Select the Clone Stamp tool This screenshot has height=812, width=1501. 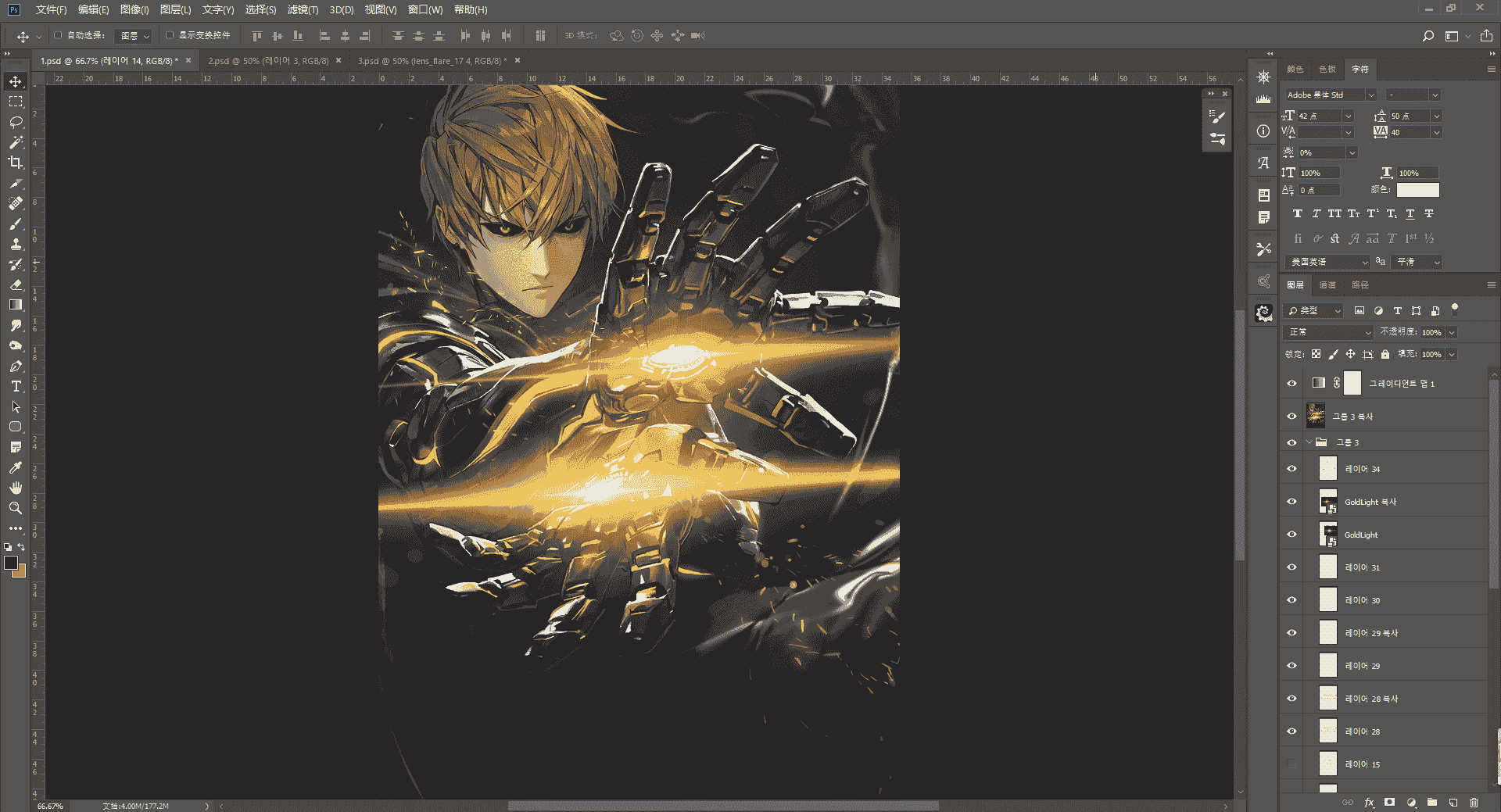16,244
